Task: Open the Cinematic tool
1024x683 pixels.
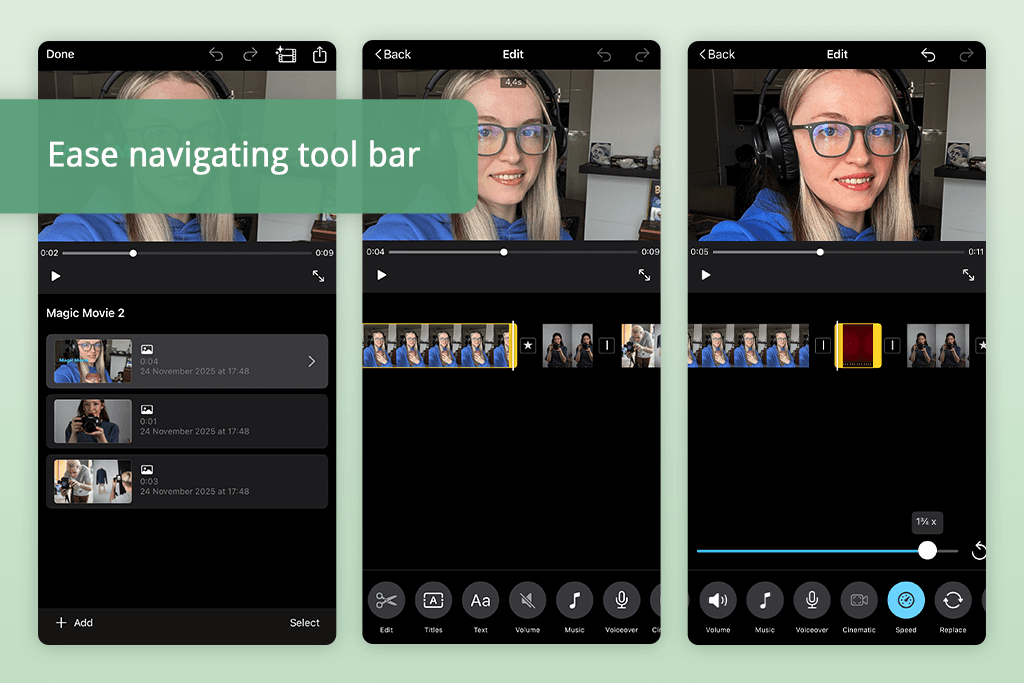Action: 859,600
